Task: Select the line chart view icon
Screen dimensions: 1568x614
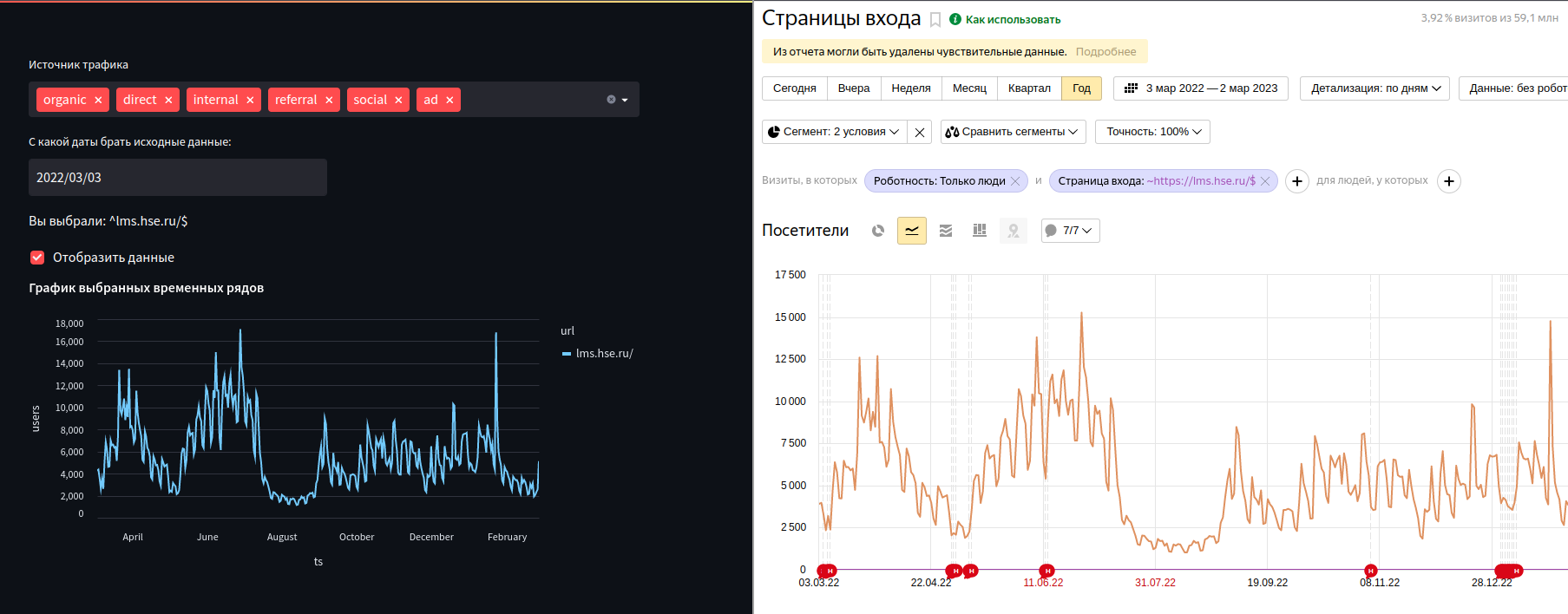Action: tap(912, 231)
